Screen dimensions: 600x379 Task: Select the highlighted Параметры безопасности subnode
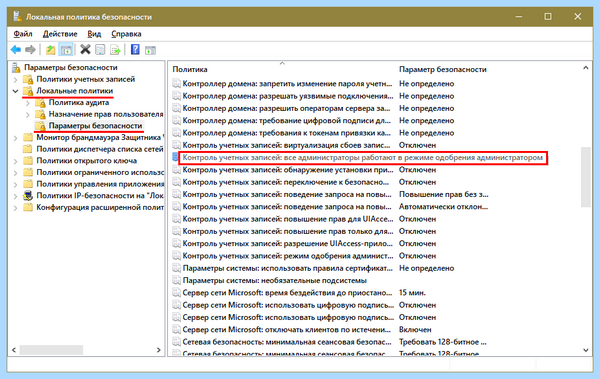(x=95, y=126)
